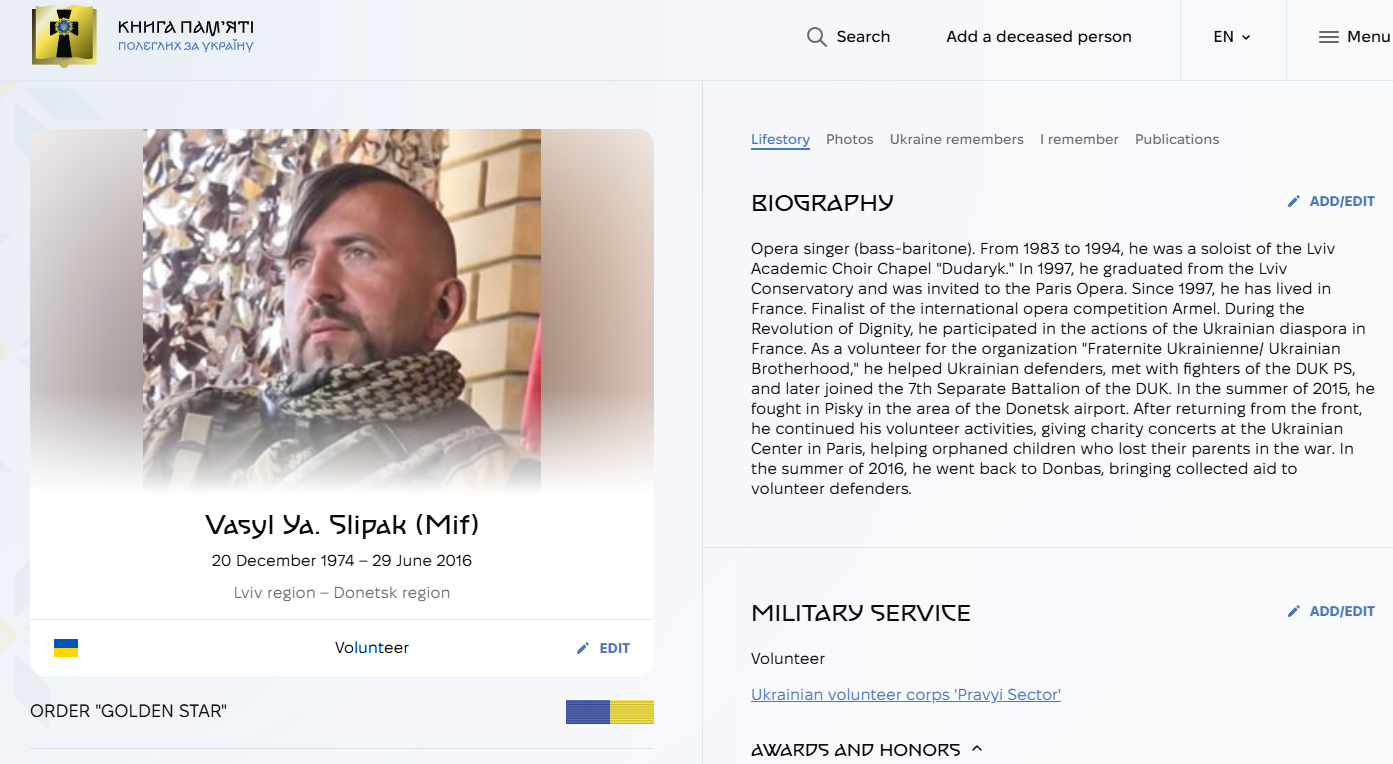Image resolution: width=1393 pixels, height=764 pixels.
Task: Open Ukrainian volunteer corps 'Pravyi Sector' link
Action: (905, 694)
